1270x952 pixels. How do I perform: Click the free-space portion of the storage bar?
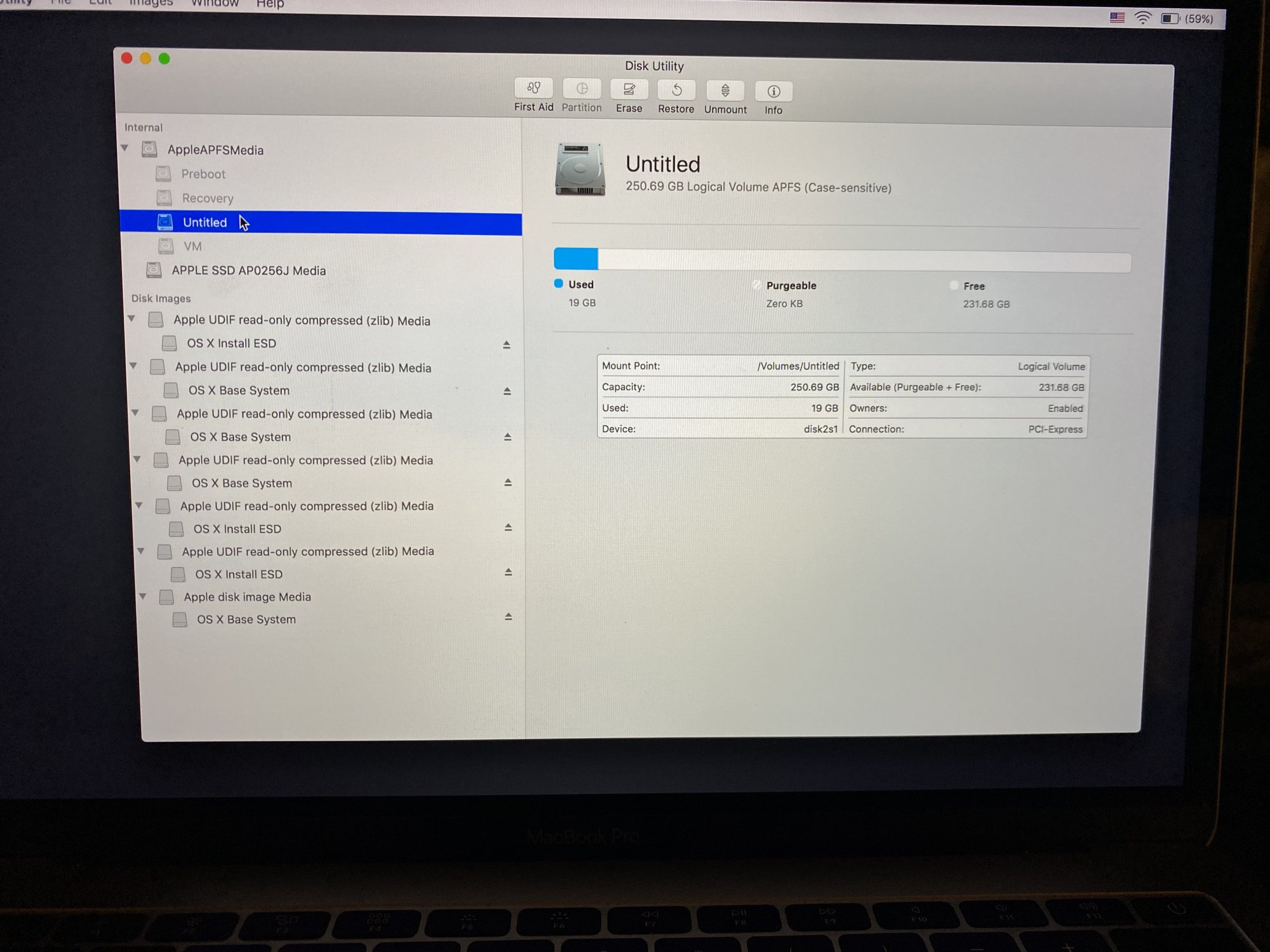(x=864, y=261)
